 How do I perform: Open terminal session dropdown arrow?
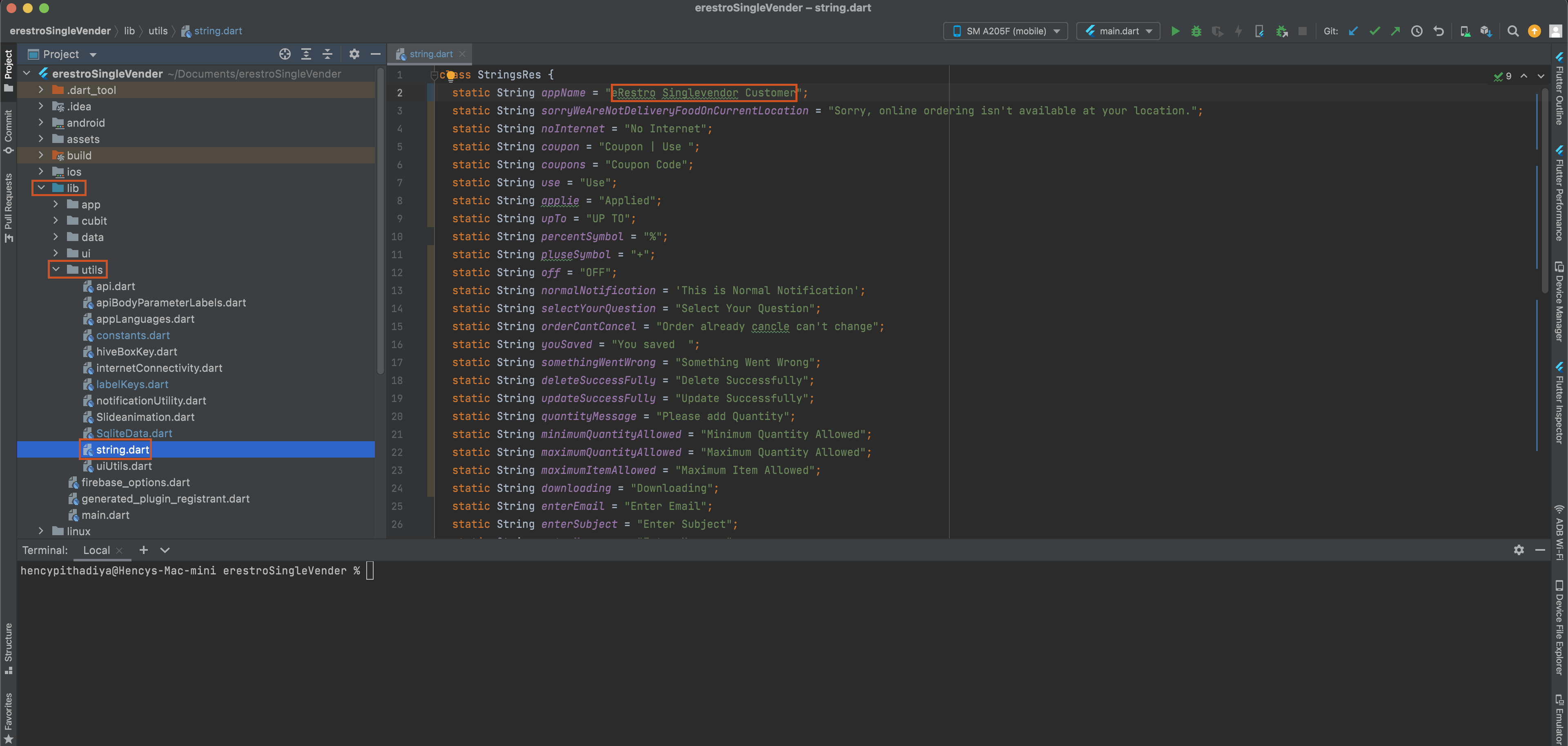pos(165,550)
